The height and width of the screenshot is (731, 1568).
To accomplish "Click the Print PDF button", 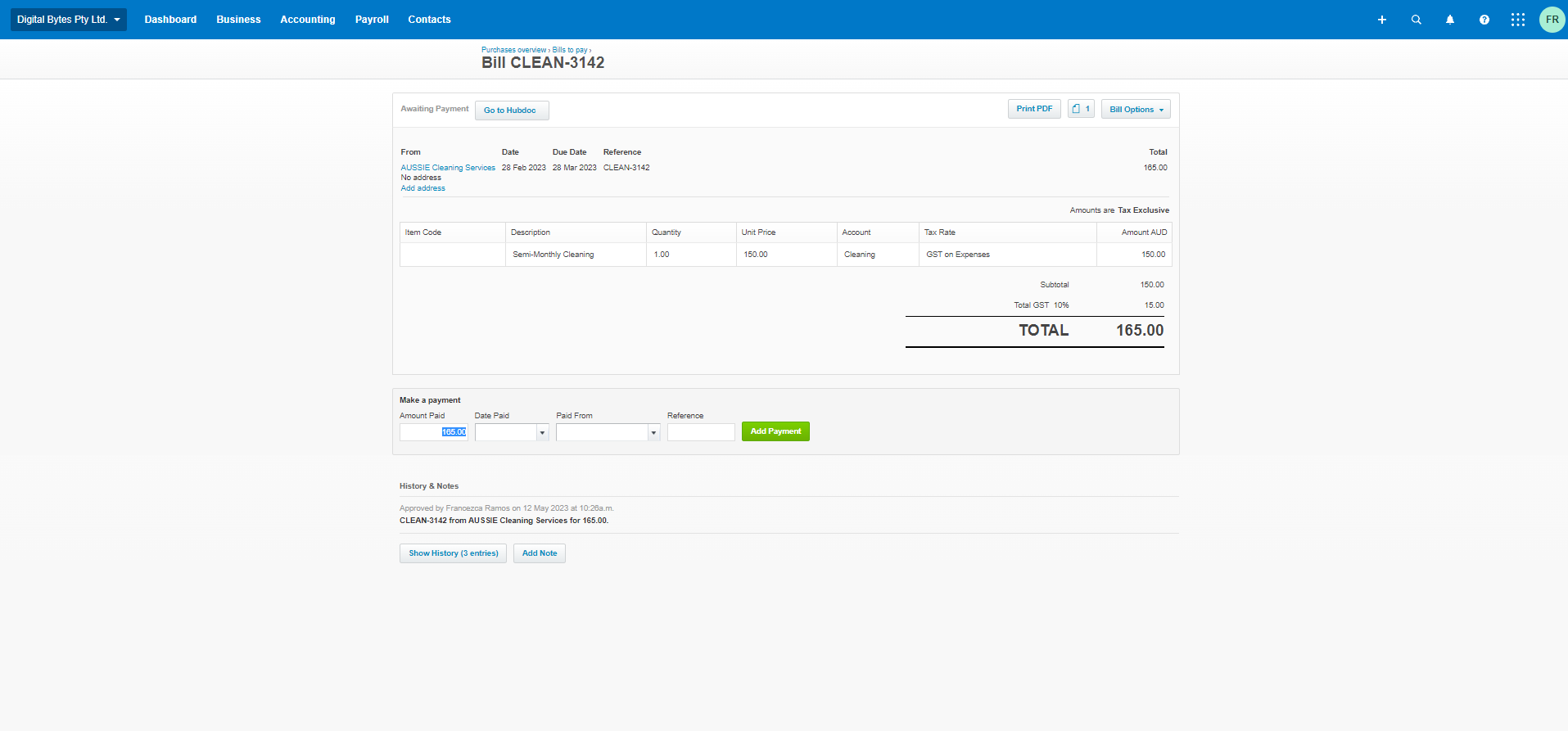I will pyautogui.click(x=1034, y=109).
